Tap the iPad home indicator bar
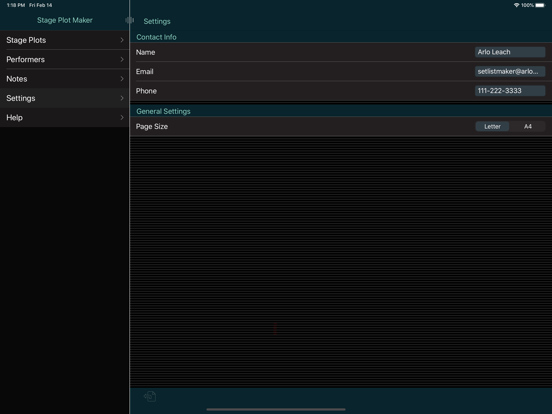Image resolution: width=552 pixels, height=414 pixels. pyautogui.click(x=276, y=409)
